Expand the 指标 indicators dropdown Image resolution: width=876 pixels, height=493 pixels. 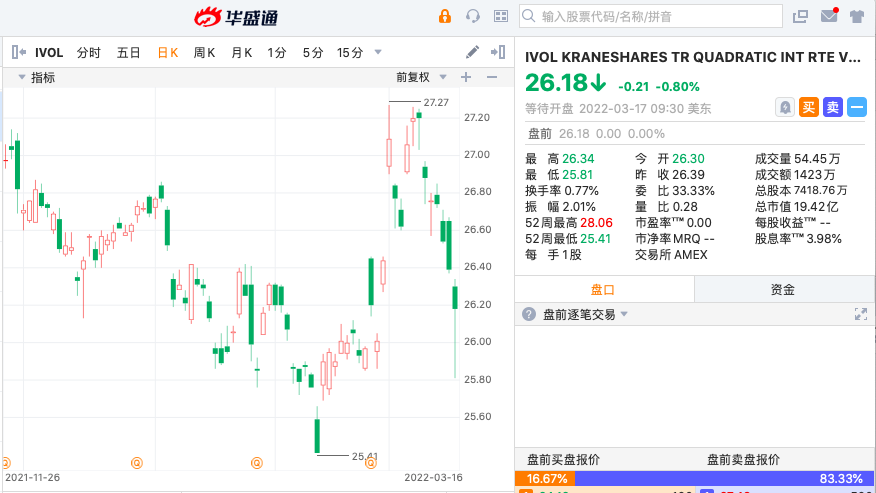pos(37,78)
